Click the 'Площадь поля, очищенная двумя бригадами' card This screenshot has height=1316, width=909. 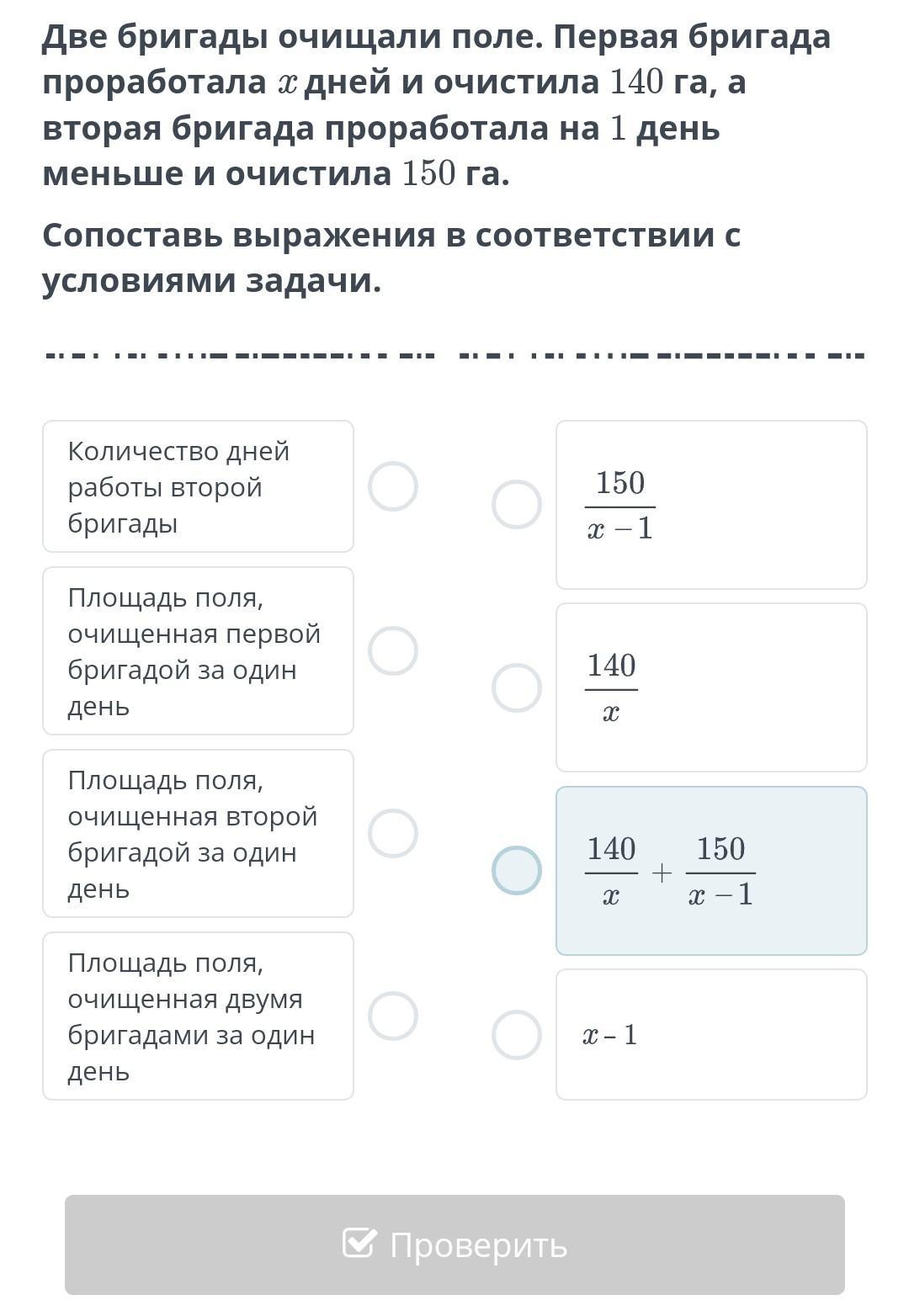pos(198,1016)
